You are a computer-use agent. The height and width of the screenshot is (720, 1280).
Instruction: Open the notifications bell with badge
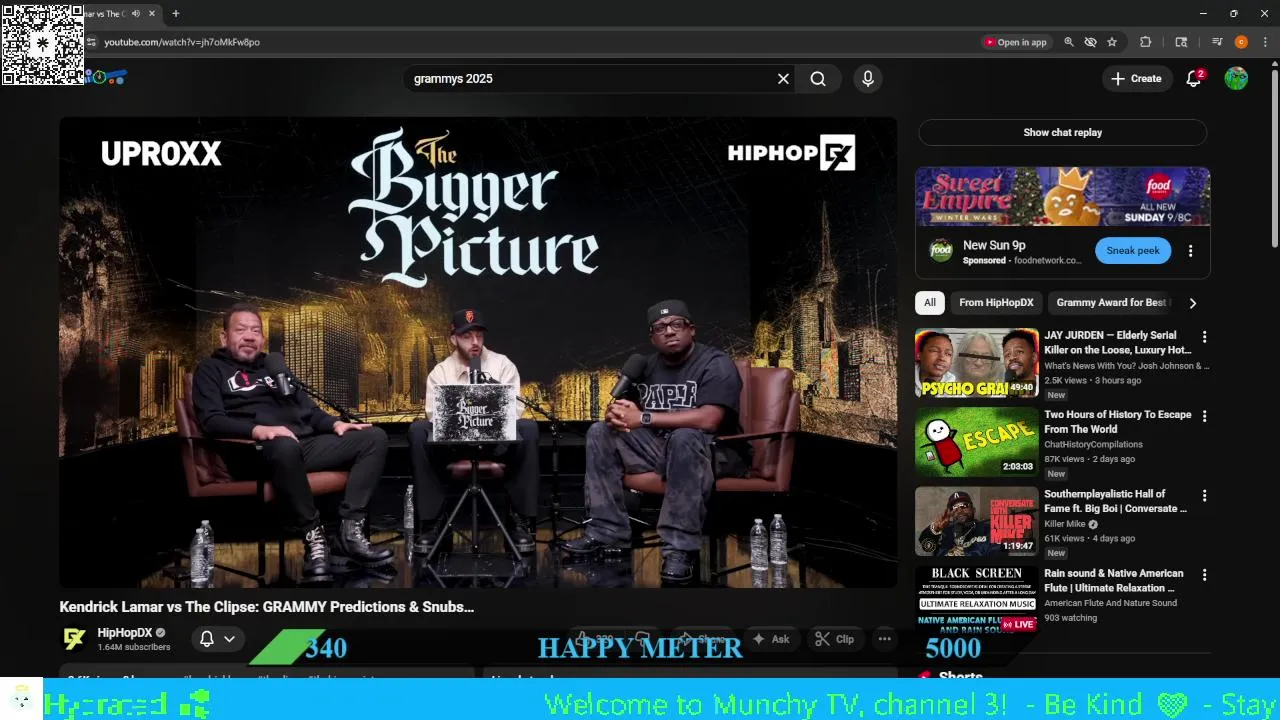(x=1194, y=79)
